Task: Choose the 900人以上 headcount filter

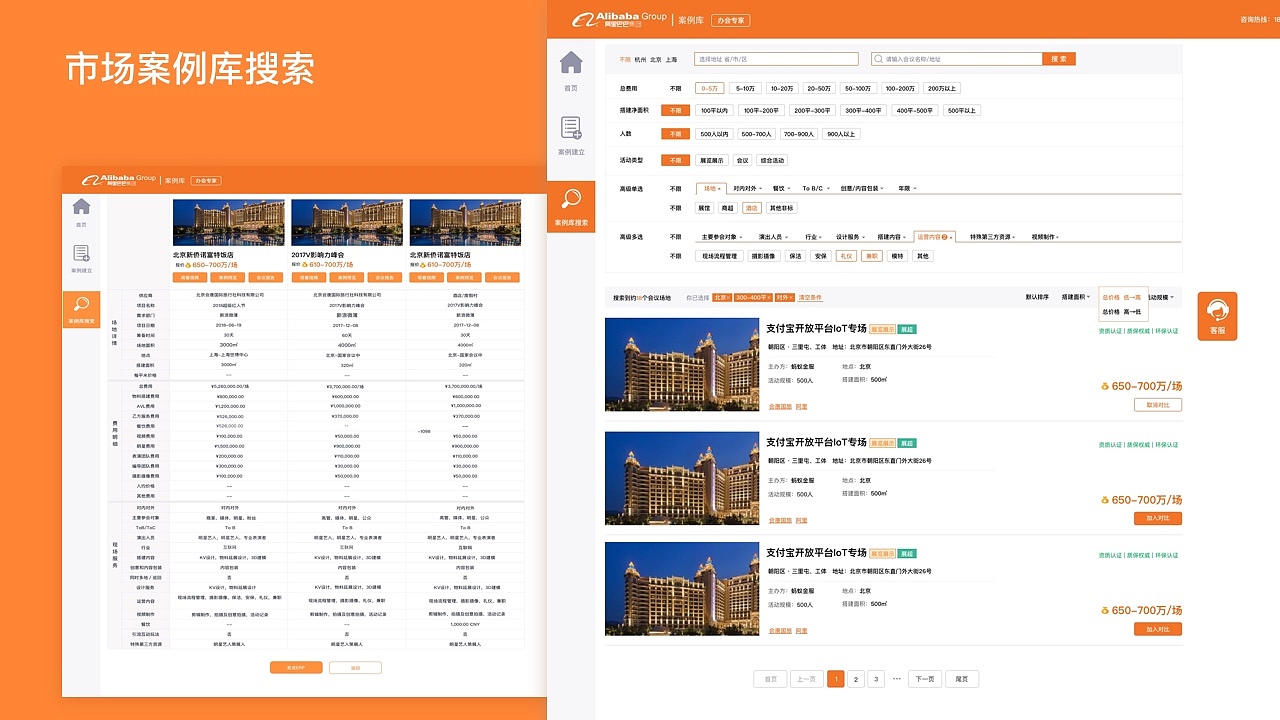Action: 841,134
